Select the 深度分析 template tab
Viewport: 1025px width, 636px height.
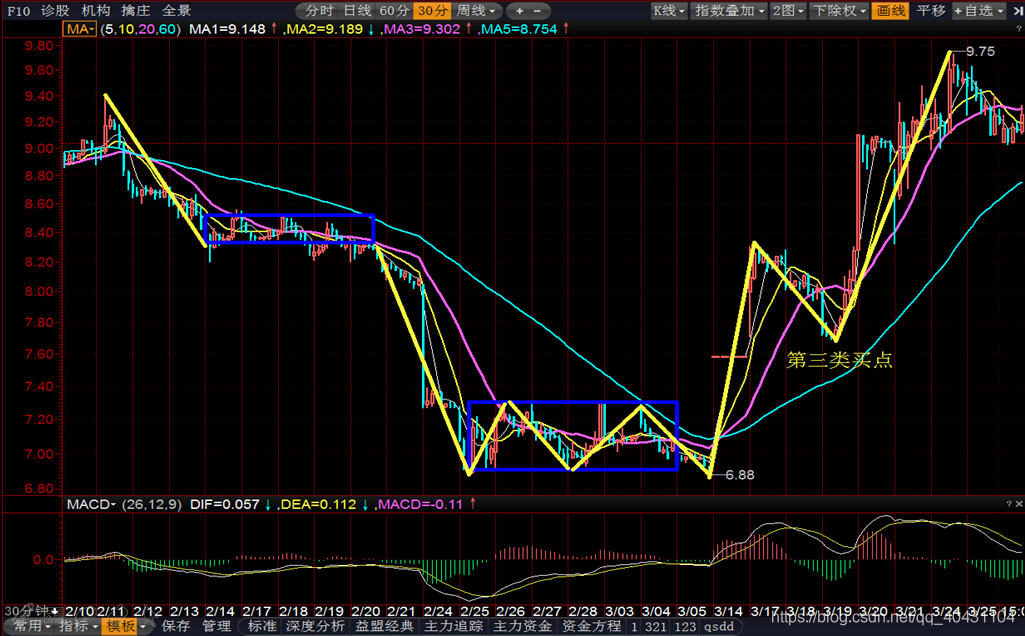click(315, 626)
